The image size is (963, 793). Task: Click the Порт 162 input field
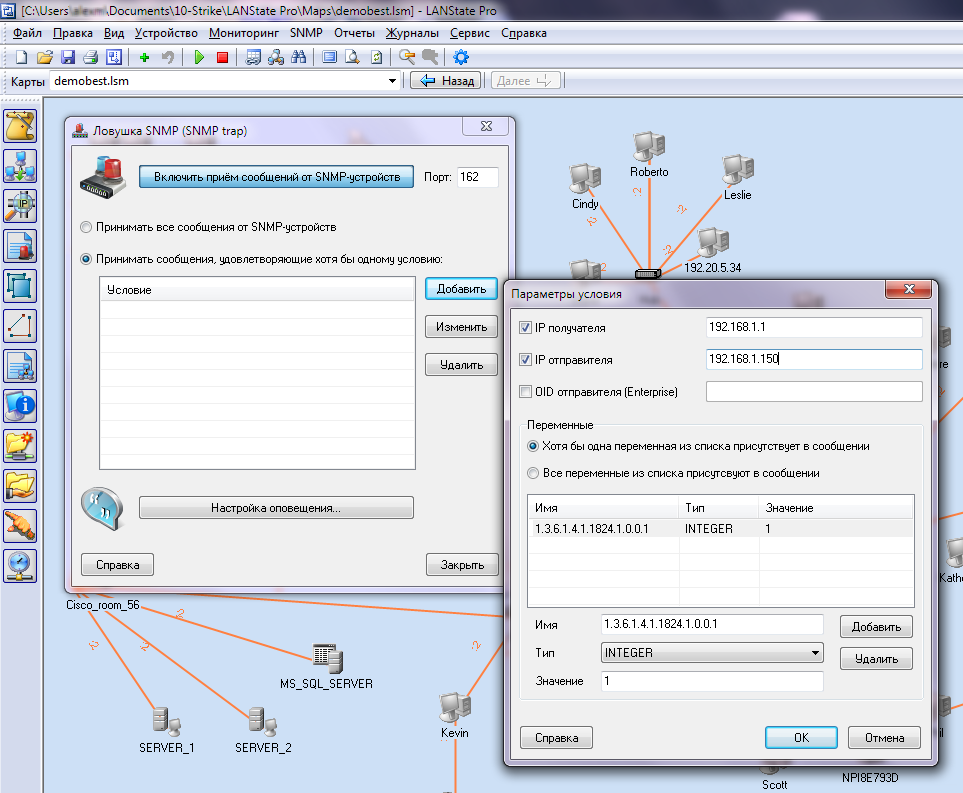tap(477, 177)
